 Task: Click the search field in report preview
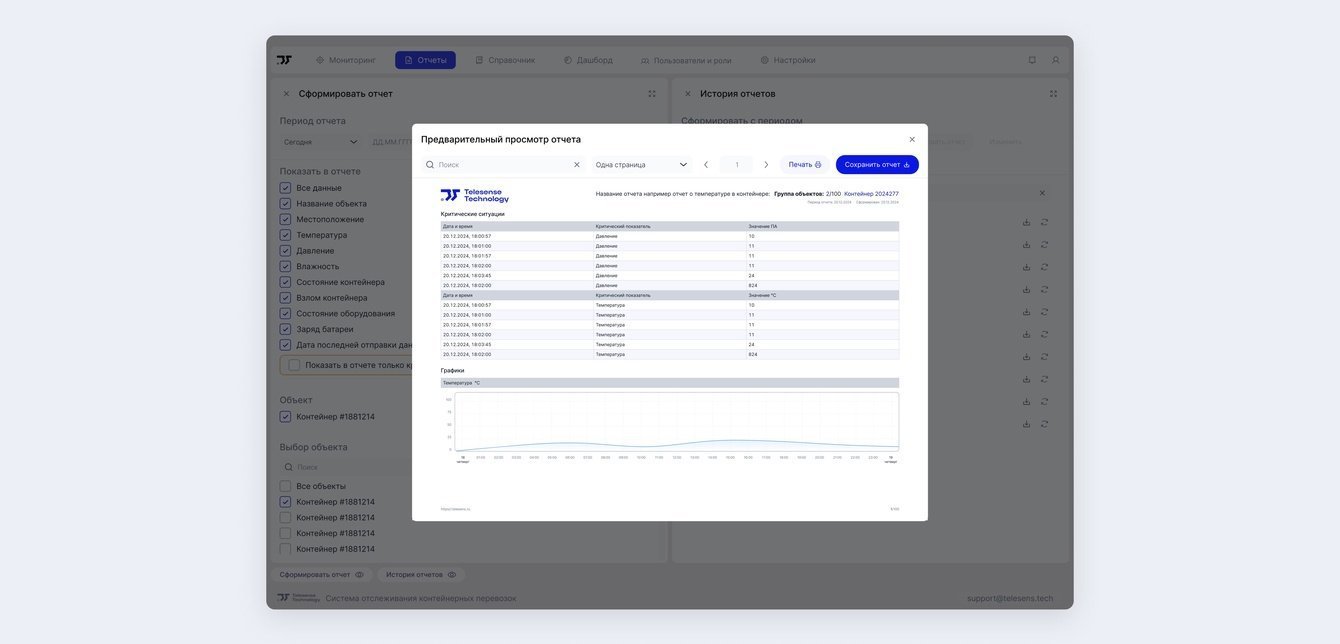[503, 164]
